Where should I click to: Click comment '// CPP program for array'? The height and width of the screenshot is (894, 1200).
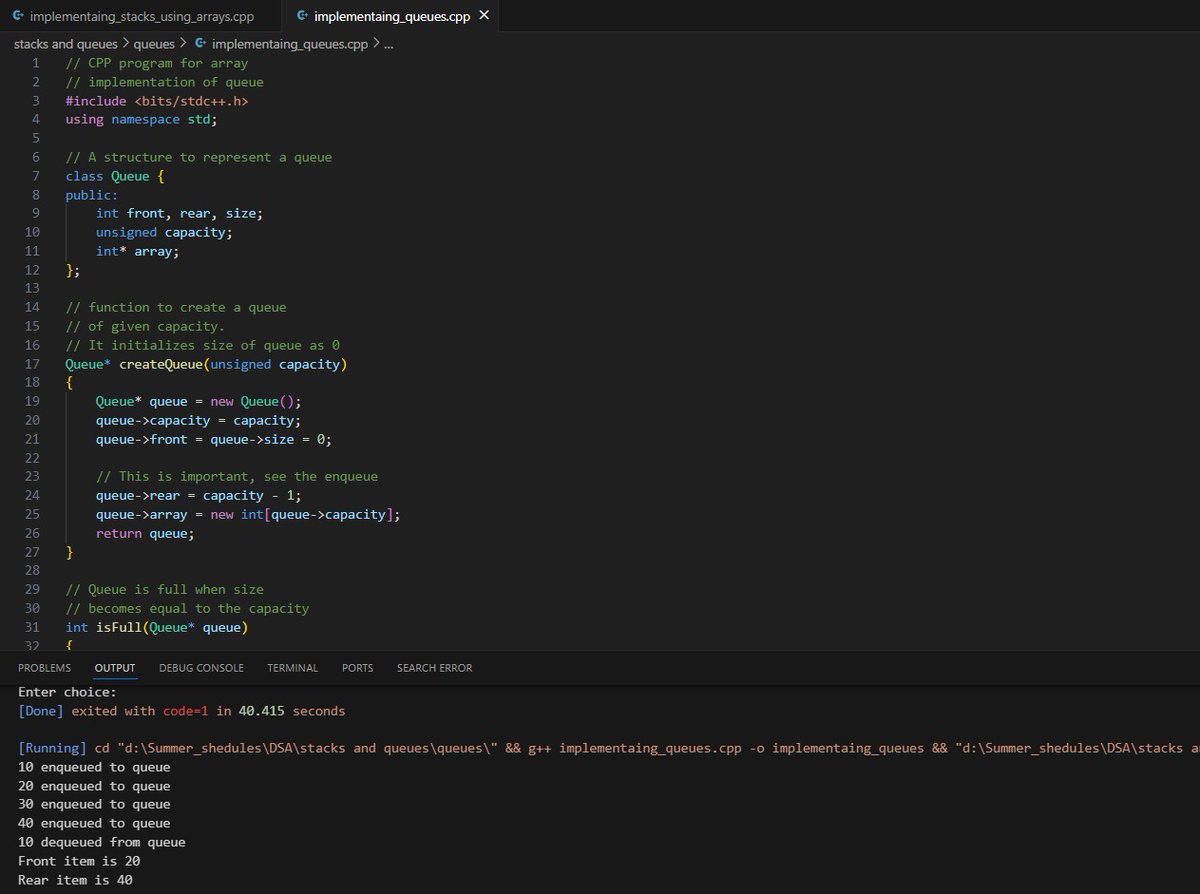[157, 63]
